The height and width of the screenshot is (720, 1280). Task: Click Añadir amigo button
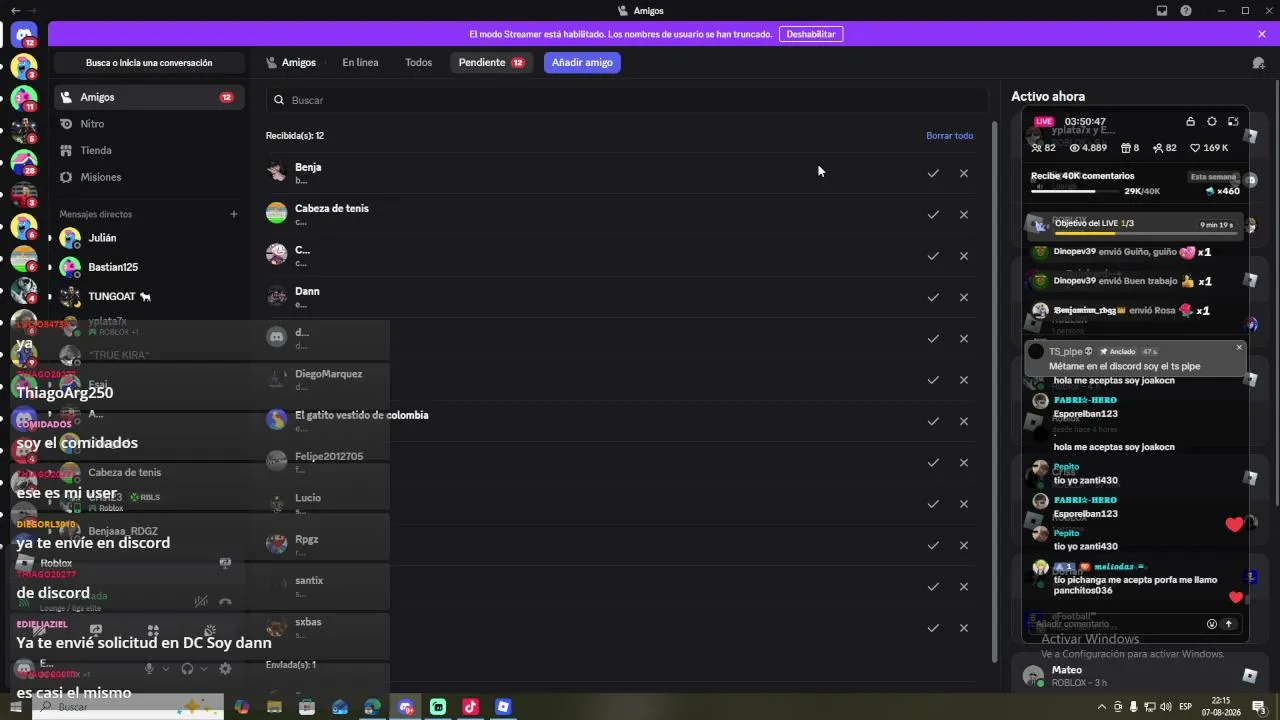pyautogui.click(x=582, y=62)
